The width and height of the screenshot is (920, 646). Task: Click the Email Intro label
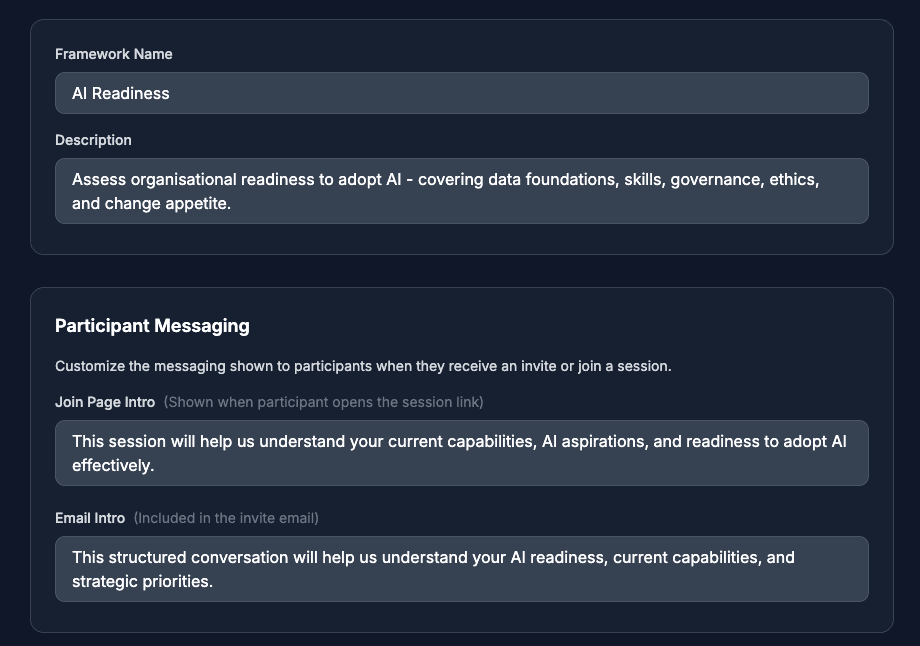[90, 518]
